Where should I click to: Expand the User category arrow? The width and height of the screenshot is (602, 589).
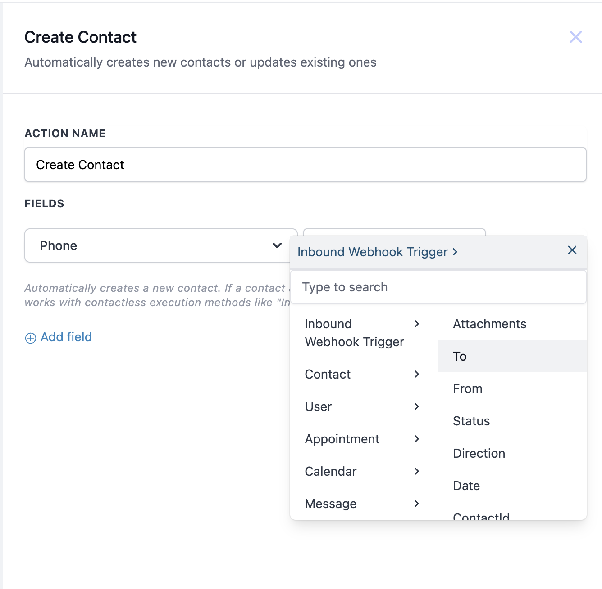[x=417, y=406]
